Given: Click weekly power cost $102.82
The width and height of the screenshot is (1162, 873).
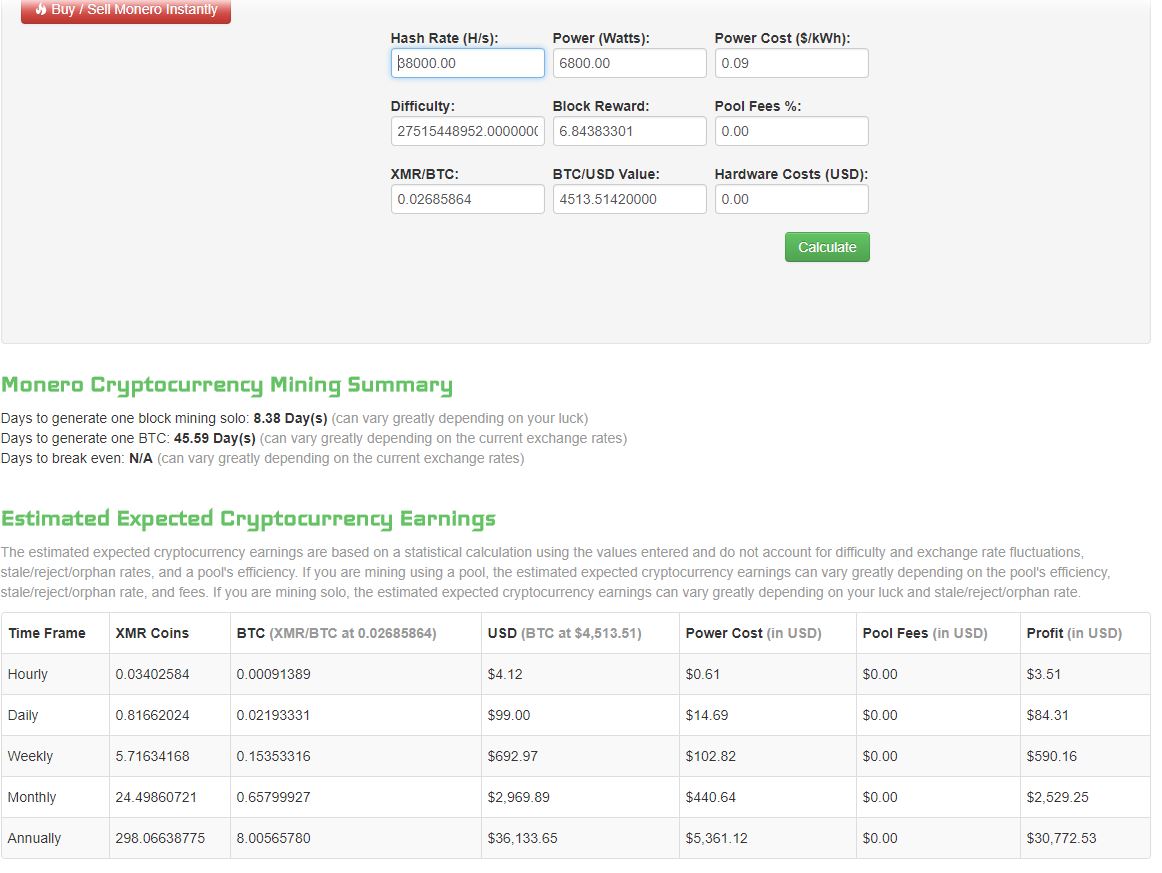Looking at the screenshot, I should [711, 756].
